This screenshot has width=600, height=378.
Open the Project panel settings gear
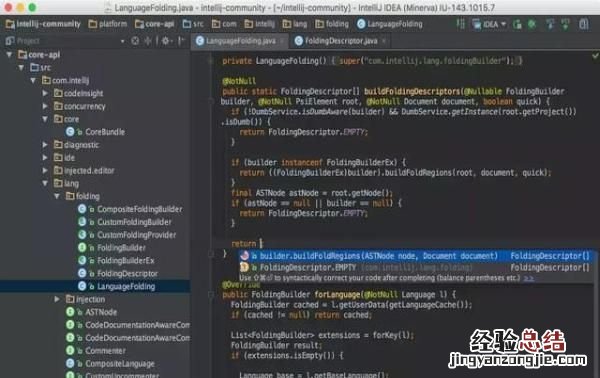(166, 41)
